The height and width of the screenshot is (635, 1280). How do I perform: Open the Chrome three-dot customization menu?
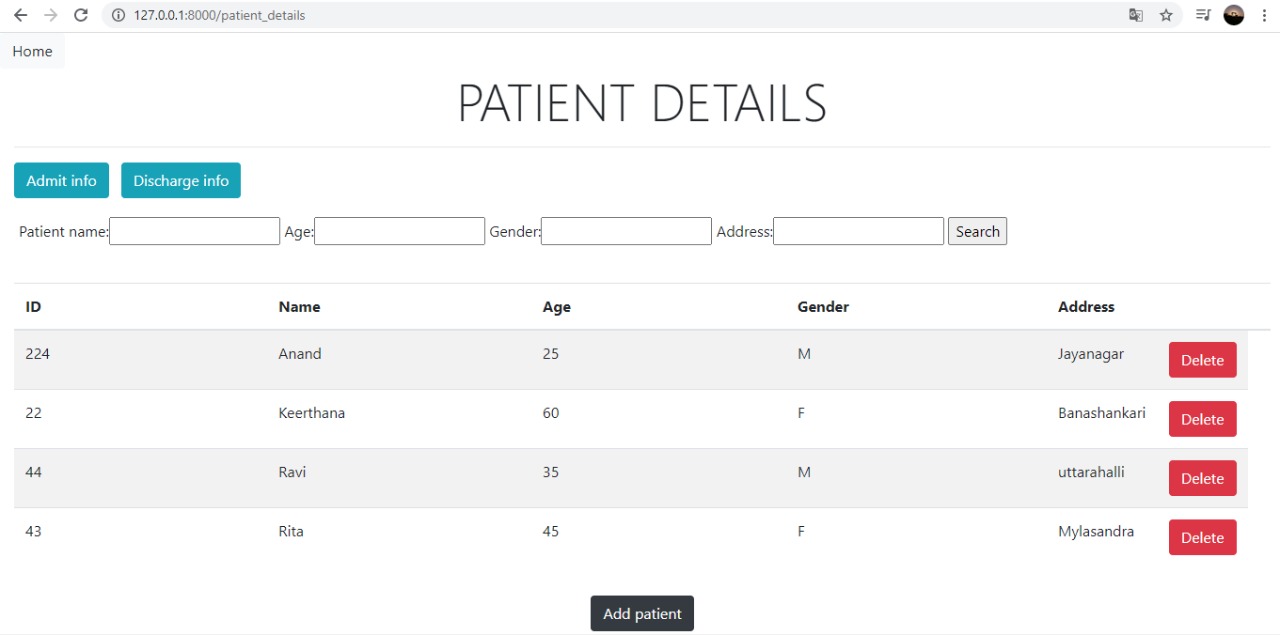1262,15
